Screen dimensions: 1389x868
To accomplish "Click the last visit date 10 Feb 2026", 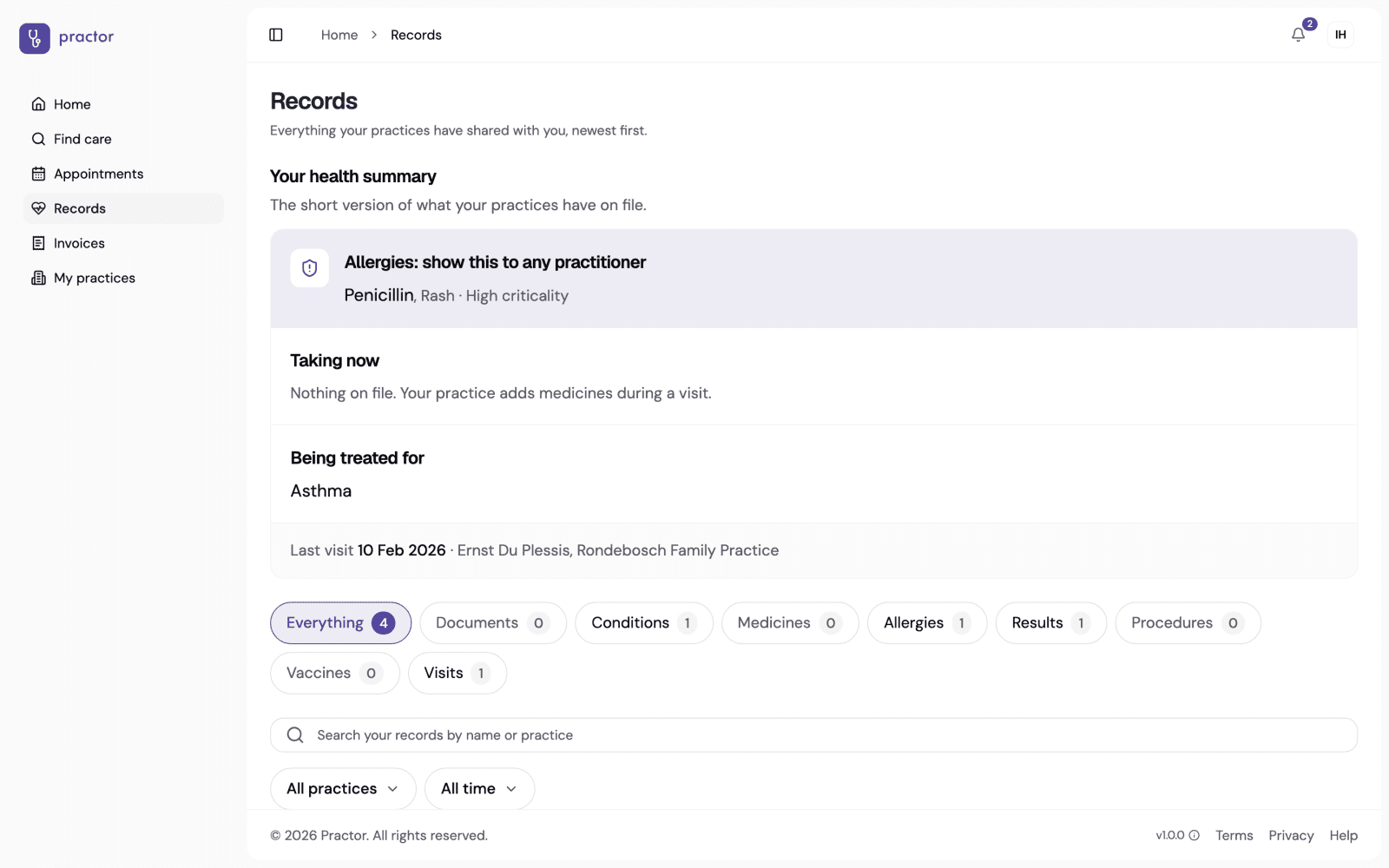I will (x=402, y=550).
